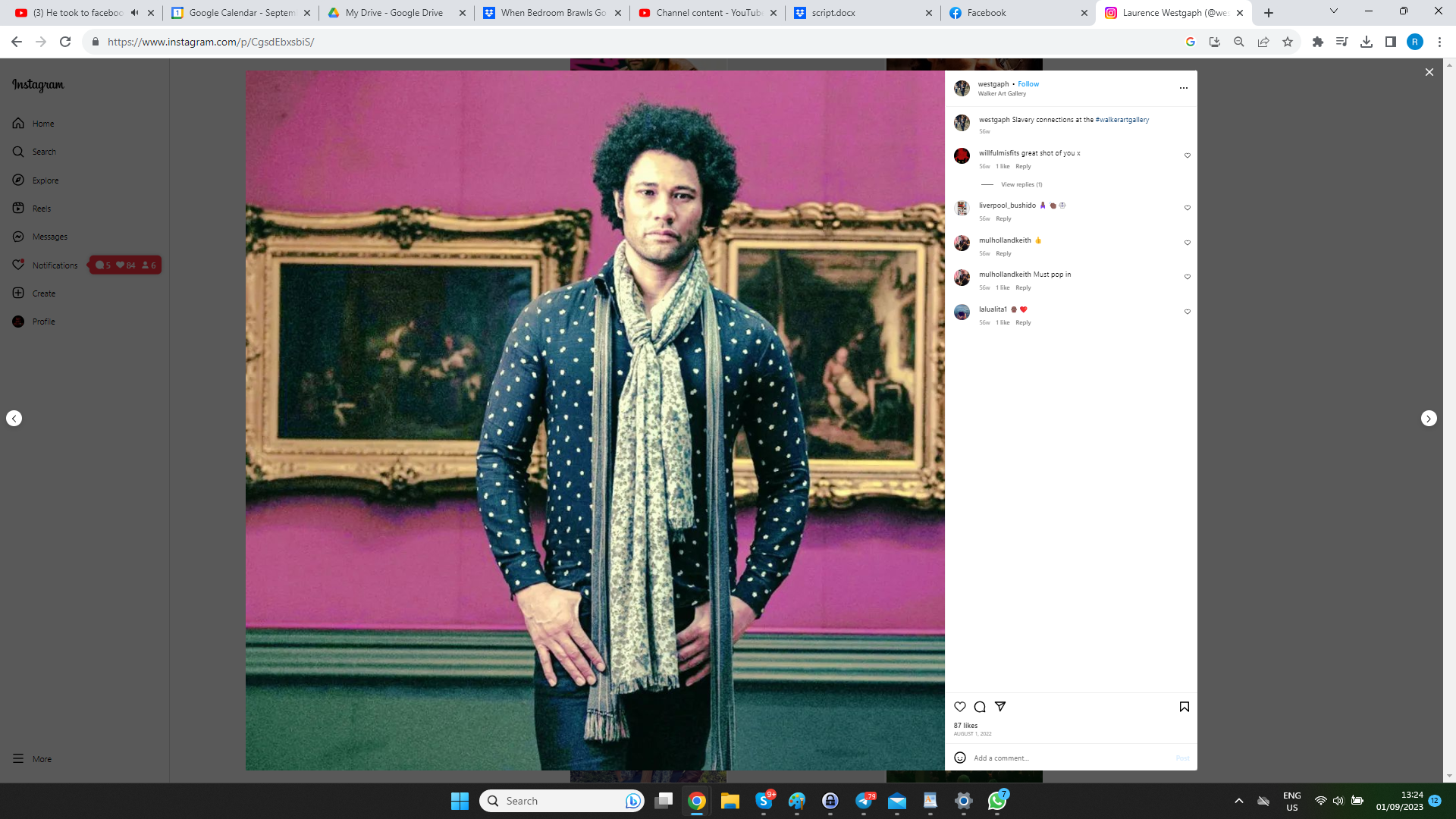1456x819 pixels.
Task: Close the post overlay with the X
Action: coord(1429,72)
